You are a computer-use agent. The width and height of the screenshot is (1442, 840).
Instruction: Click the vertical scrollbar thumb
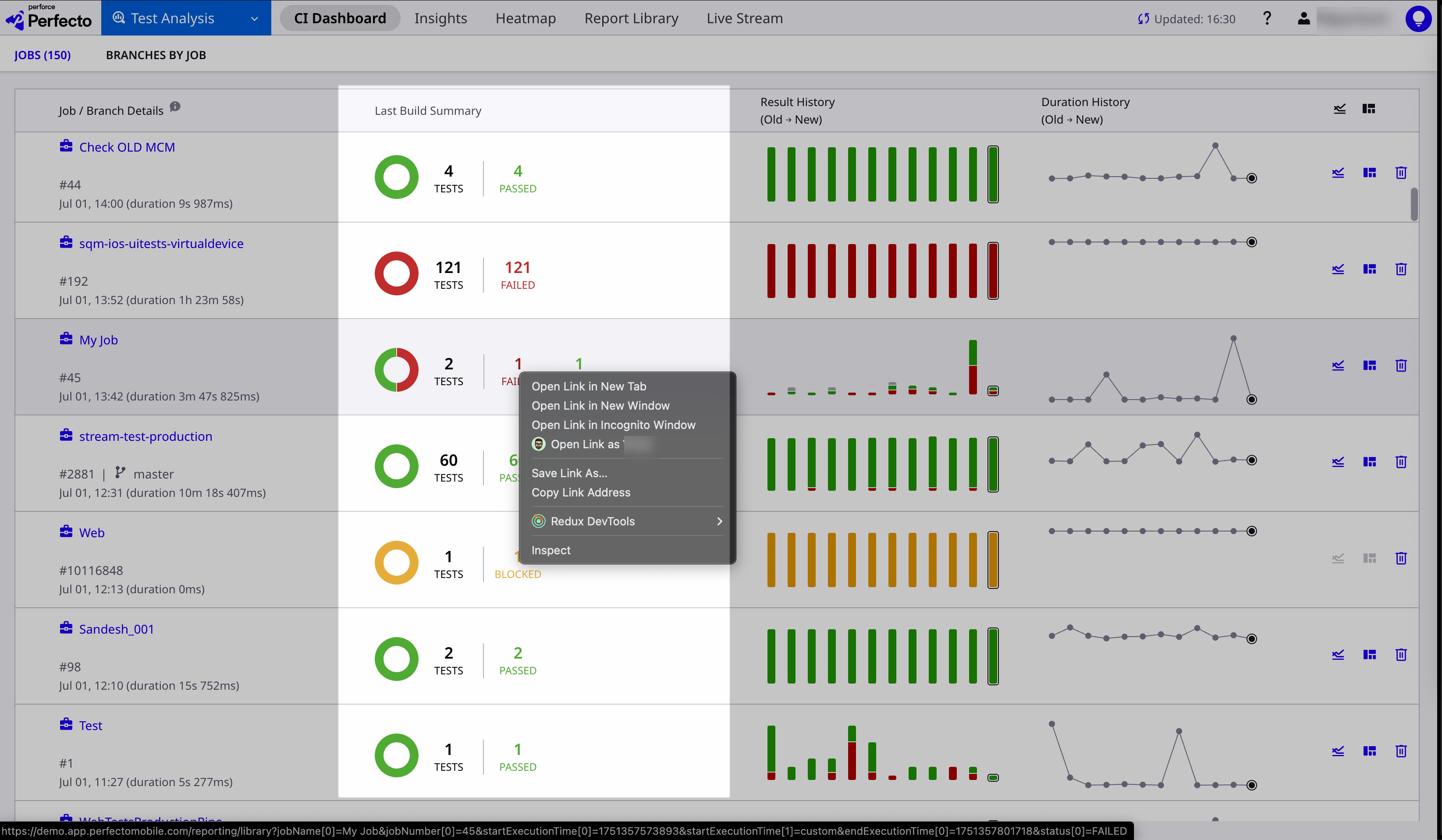pos(1414,204)
